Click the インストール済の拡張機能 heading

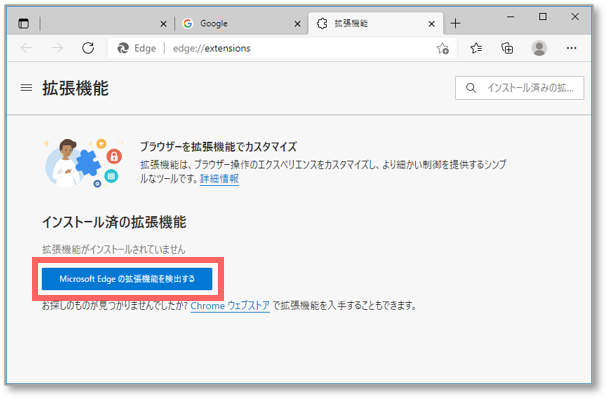(x=114, y=222)
